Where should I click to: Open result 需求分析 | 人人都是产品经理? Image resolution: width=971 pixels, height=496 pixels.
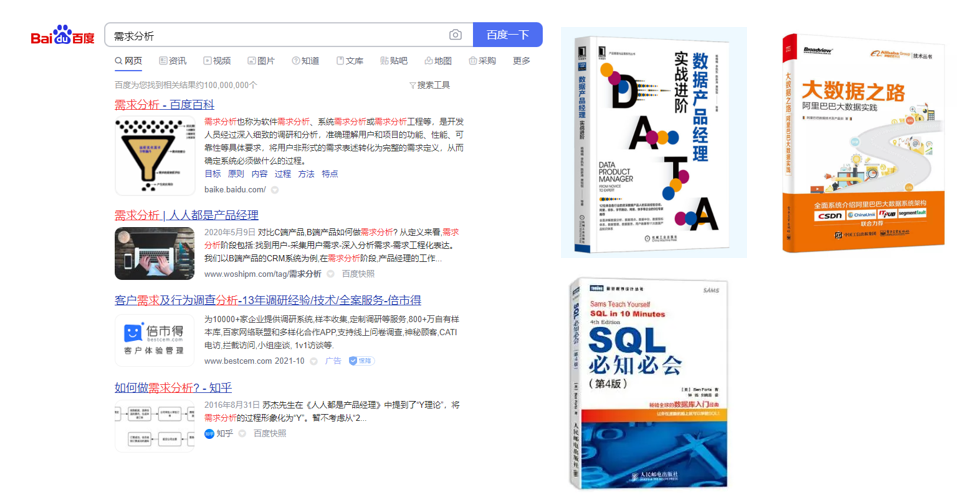(x=186, y=215)
